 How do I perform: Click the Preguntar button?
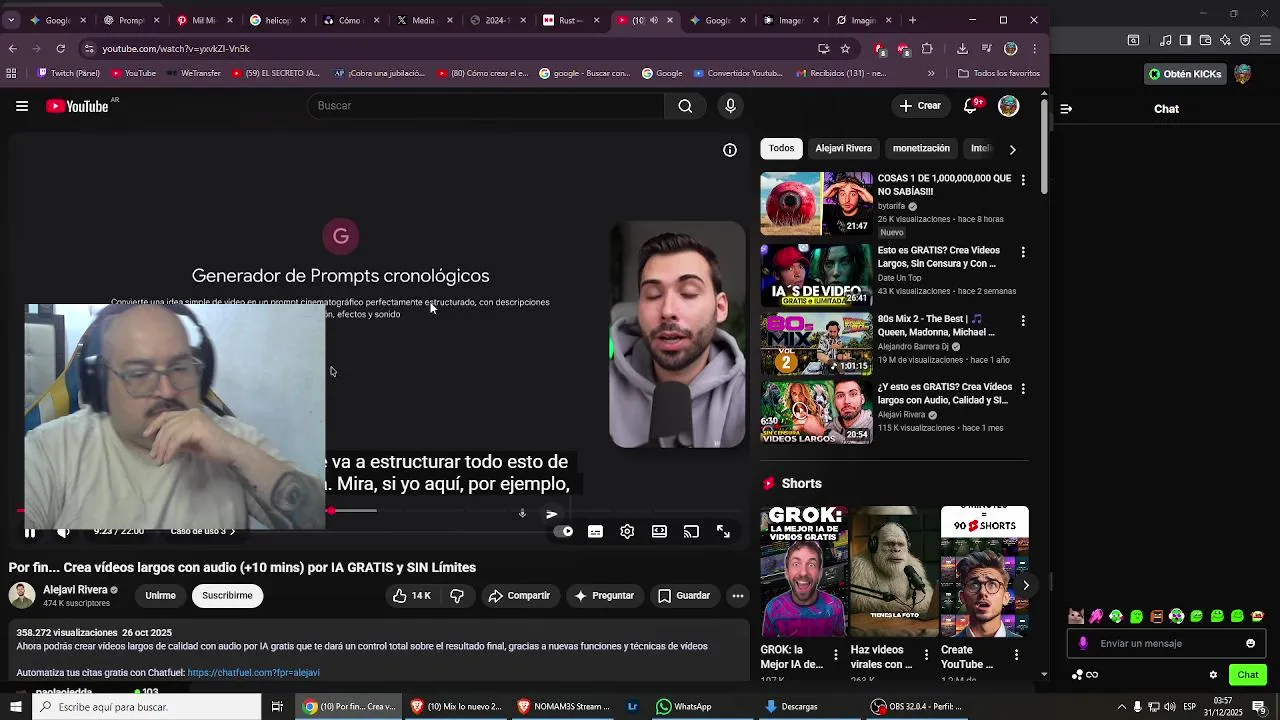(x=603, y=596)
